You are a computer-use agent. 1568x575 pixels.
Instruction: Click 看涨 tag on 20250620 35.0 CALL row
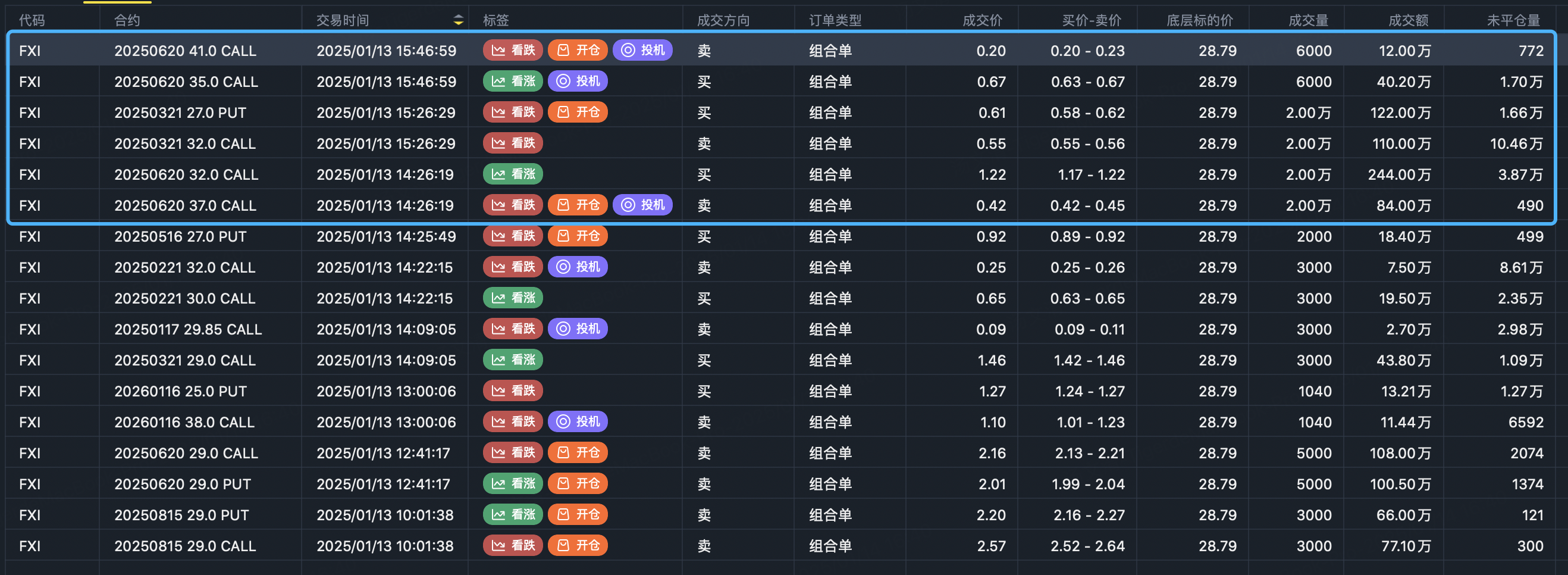(513, 81)
